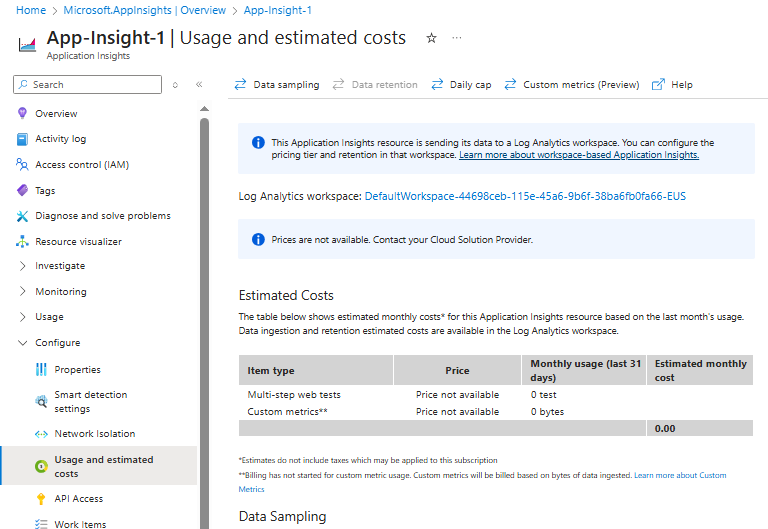This screenshot has height=529, width=768.
Task: Click the Monthly usage column header
Action: [x=584, y=370]
